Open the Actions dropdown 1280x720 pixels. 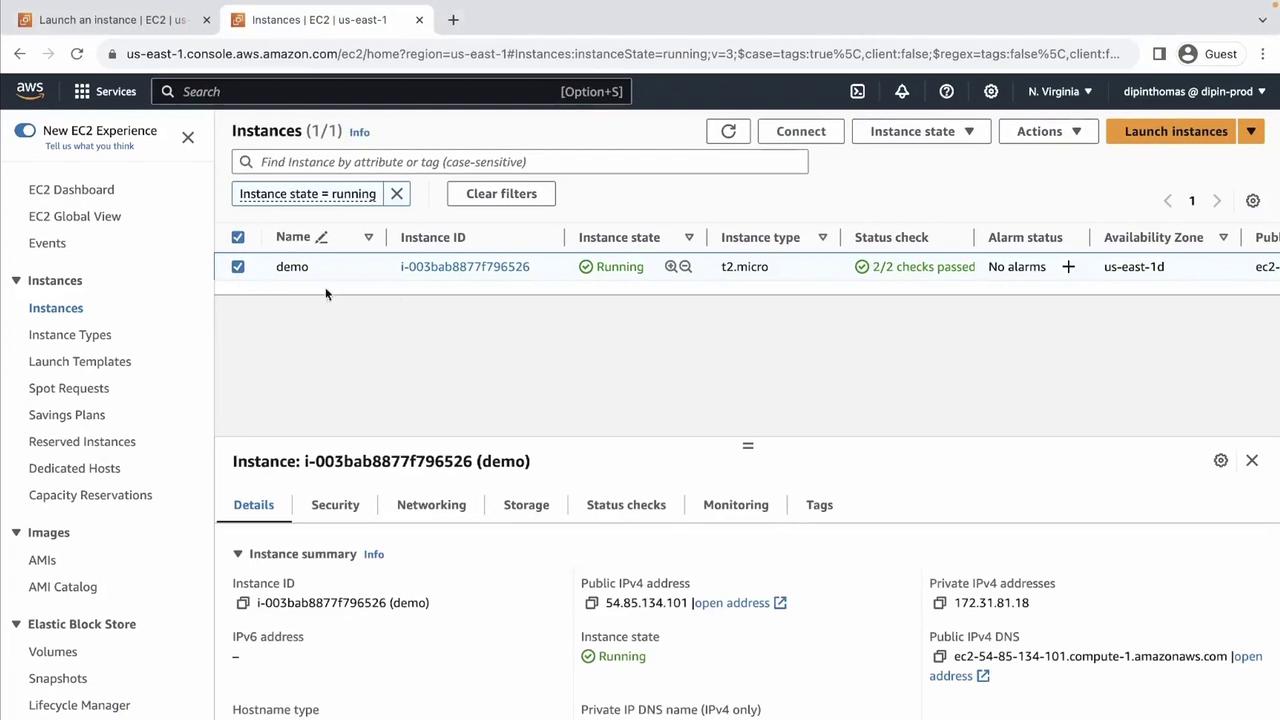[x=1048, y=131]
